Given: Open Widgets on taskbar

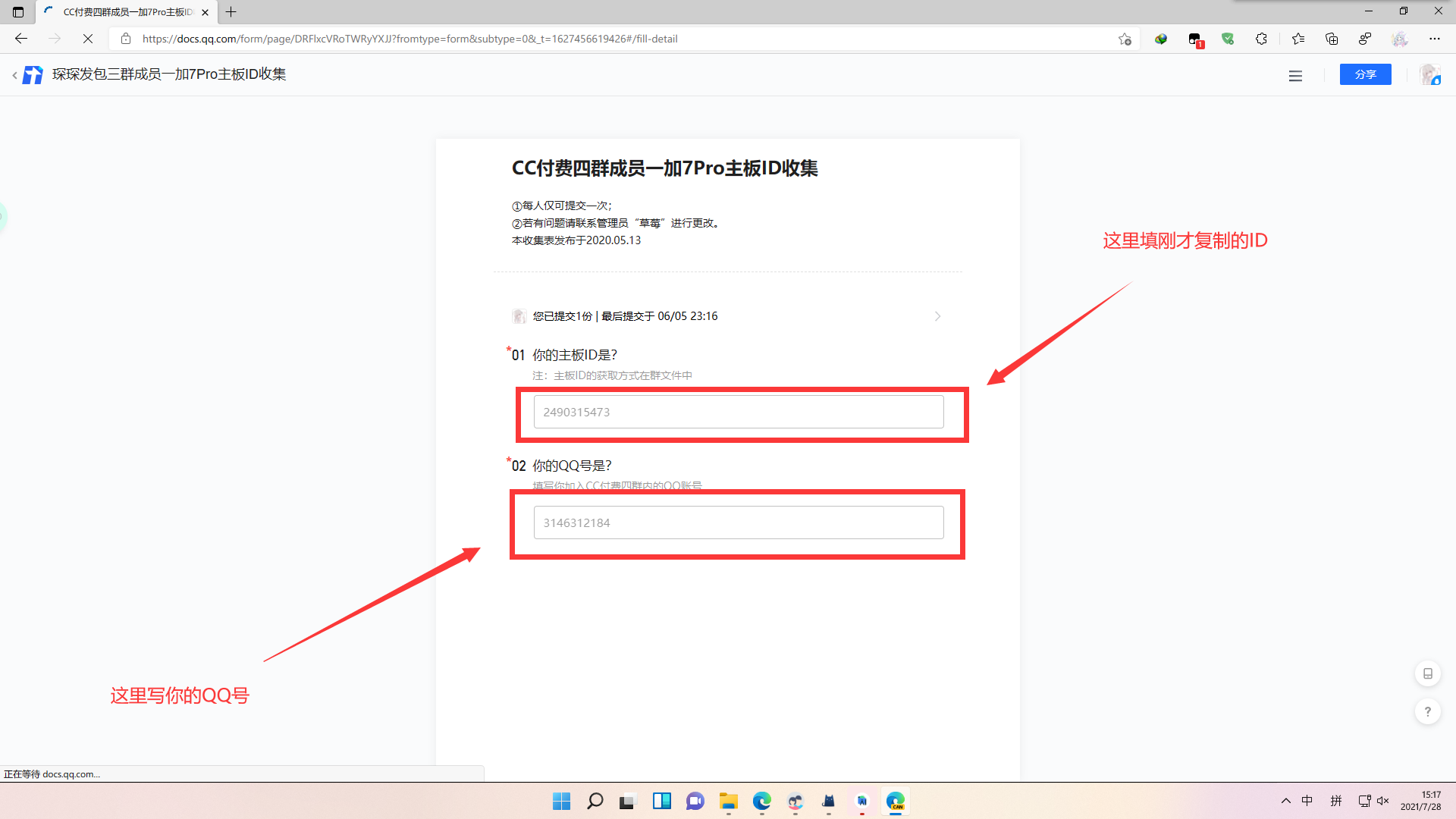Looking at the screenshot, I should [662, 801].
